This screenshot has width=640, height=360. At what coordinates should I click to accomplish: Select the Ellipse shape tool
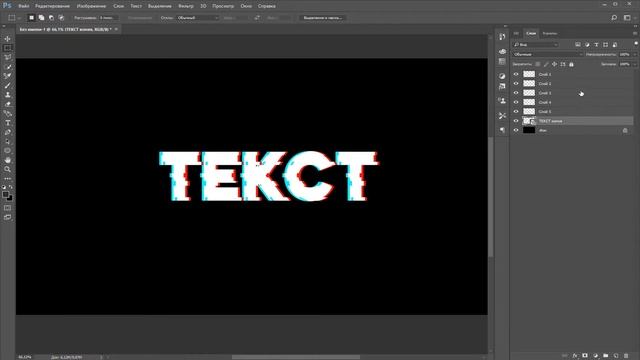7,151
